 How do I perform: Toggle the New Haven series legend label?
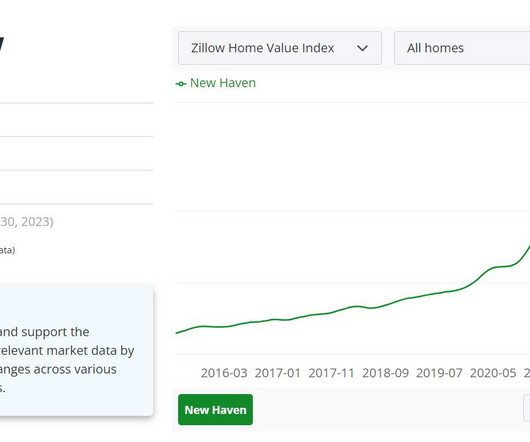click(223, 83)
